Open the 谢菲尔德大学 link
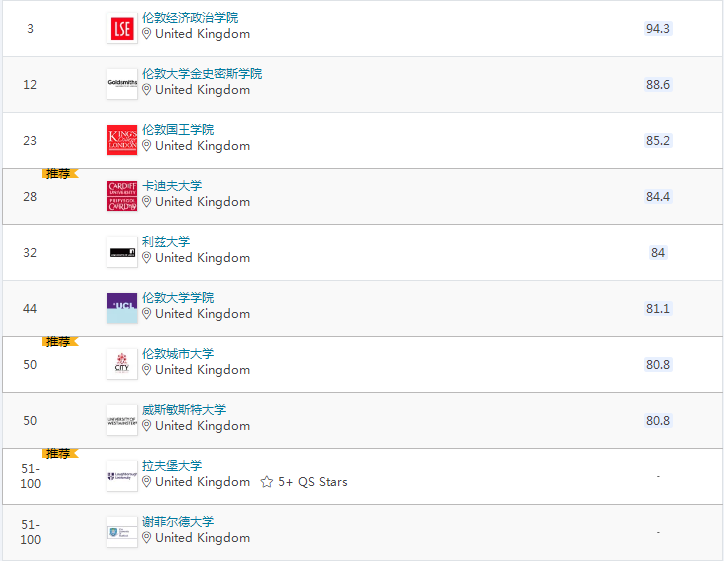The width and height of the screenshot is (724, 561). click(178, 522)
